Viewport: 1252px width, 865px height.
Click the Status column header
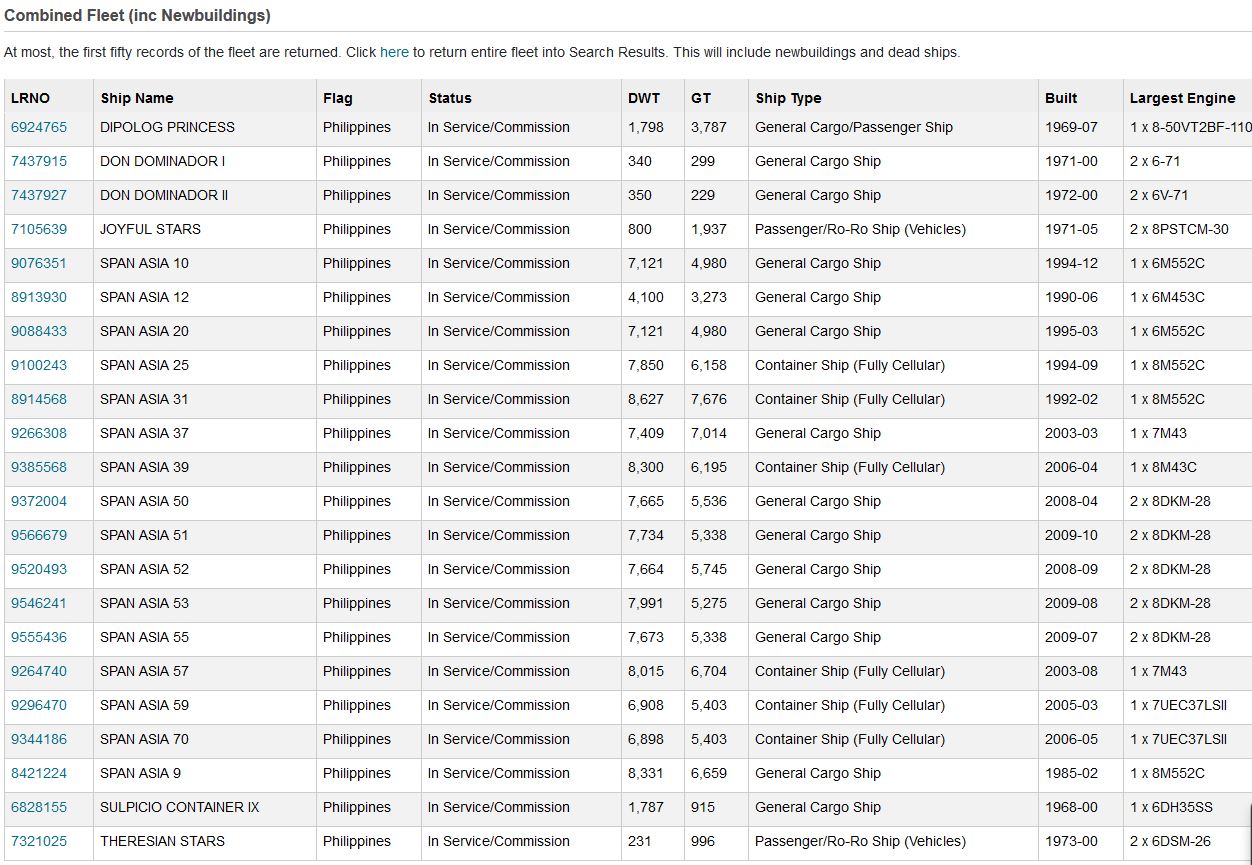point(450,98)
